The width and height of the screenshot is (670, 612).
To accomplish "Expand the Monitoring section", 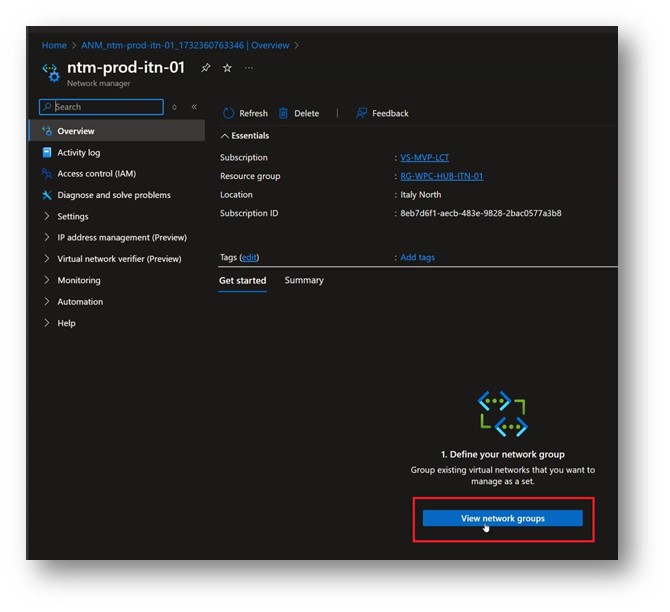I will click(x=47, y=280).
